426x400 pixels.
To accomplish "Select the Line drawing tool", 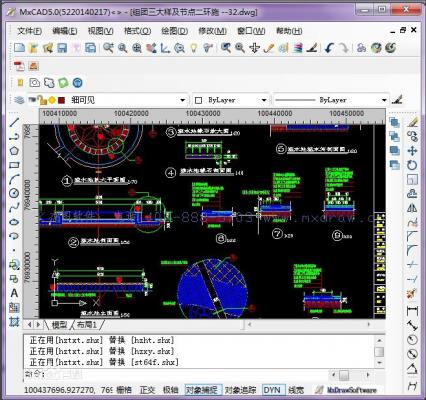I will point(14,122).
